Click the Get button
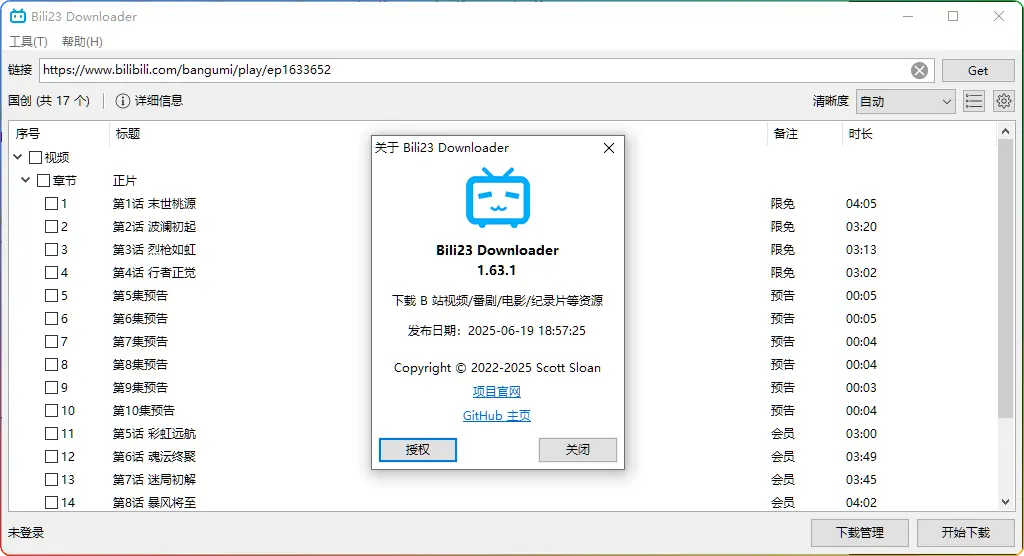The image size is (1024, 556). (x=978, y=71)
